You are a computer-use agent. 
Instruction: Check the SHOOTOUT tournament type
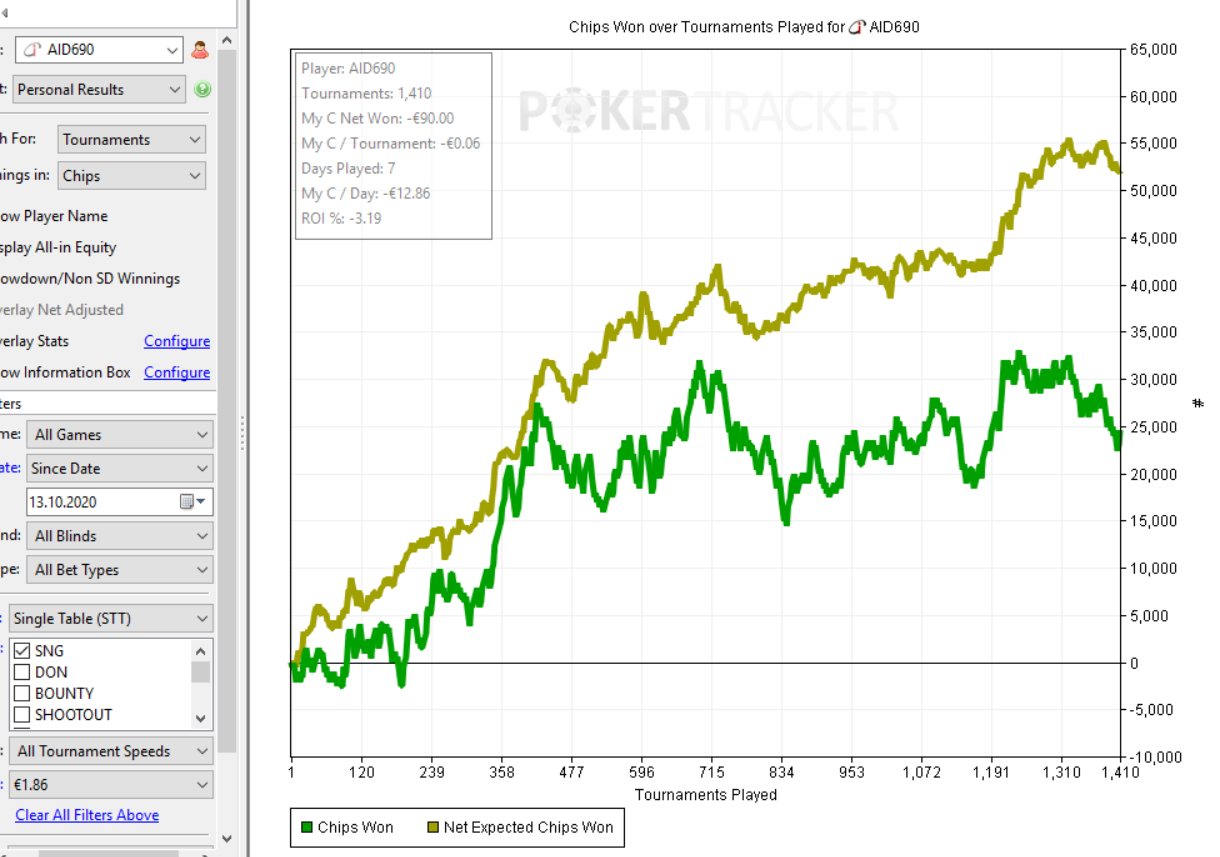pos(22,714)
